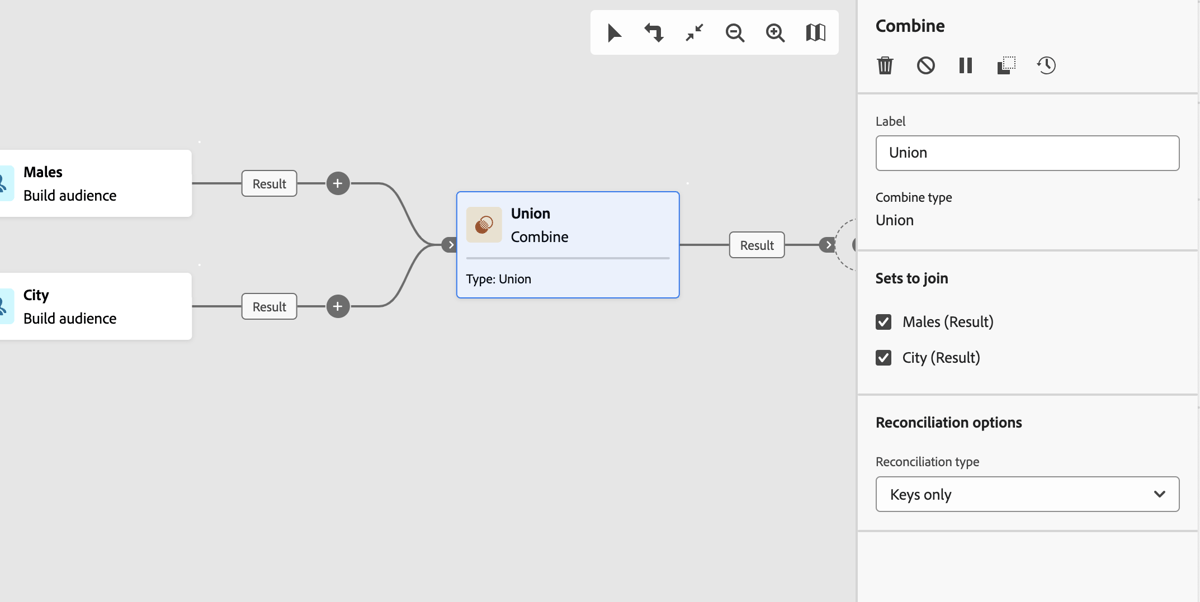This screenshot has width=1200, height=602.
Task: Click the undo arrow in the canvas toolbar
Action: click(x=654, y=33)
